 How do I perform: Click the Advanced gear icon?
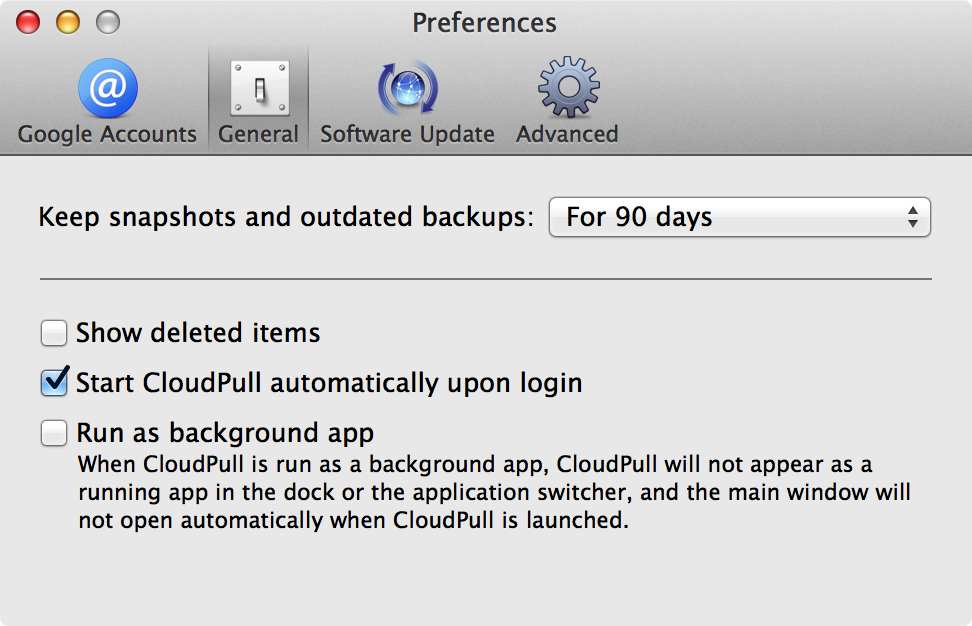pos(568,87)
